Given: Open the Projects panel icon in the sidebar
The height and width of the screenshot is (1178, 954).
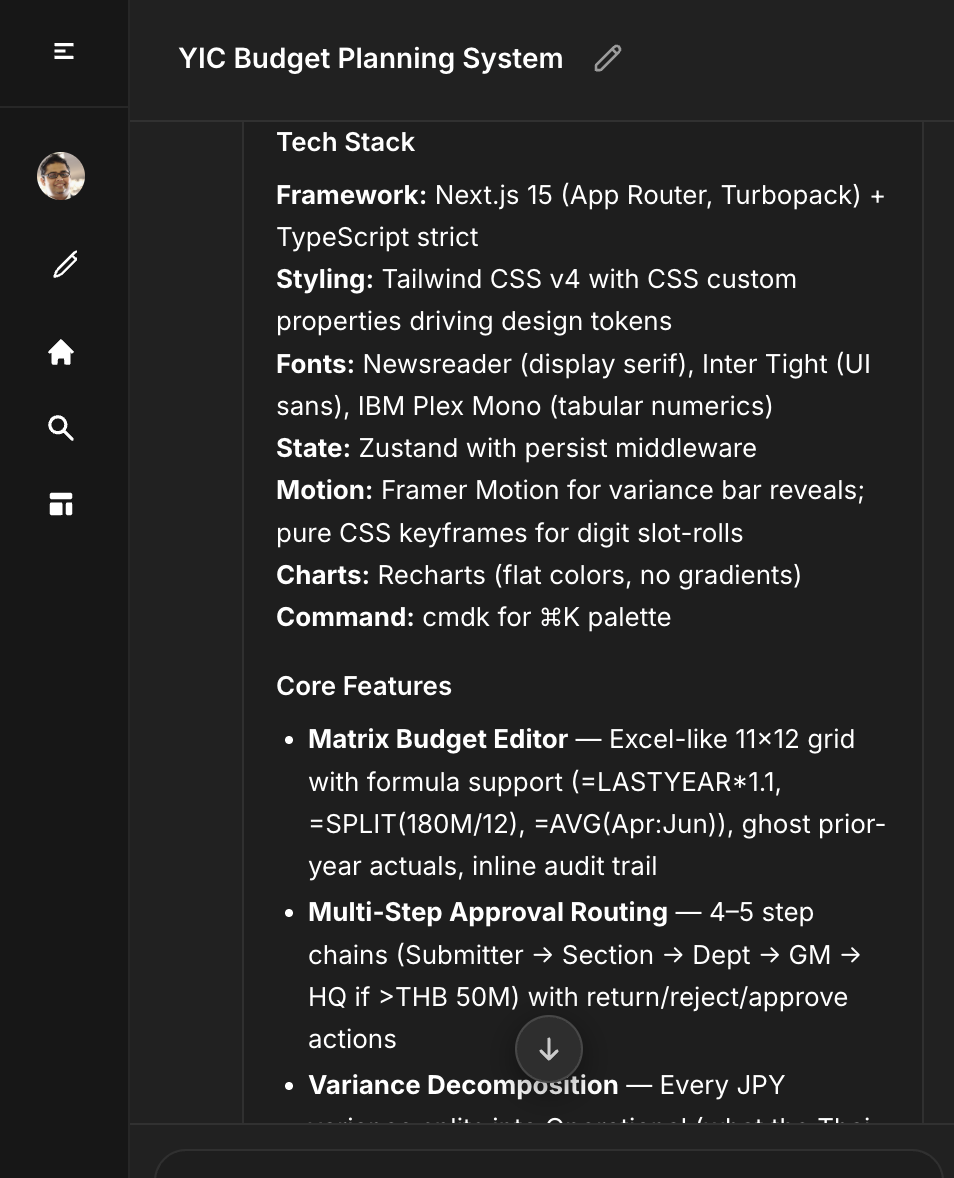Looking at the screenshot, I should (x=61, y=504).
